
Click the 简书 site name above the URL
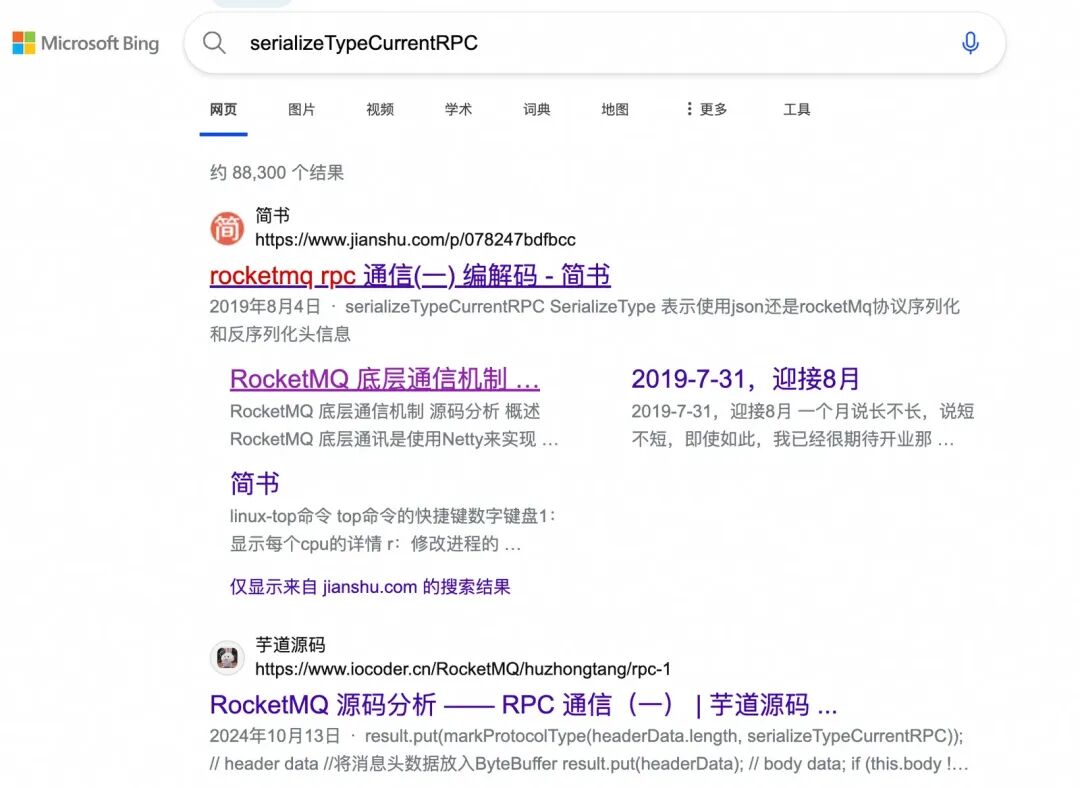pyautogui.click(x=273, y=216)
